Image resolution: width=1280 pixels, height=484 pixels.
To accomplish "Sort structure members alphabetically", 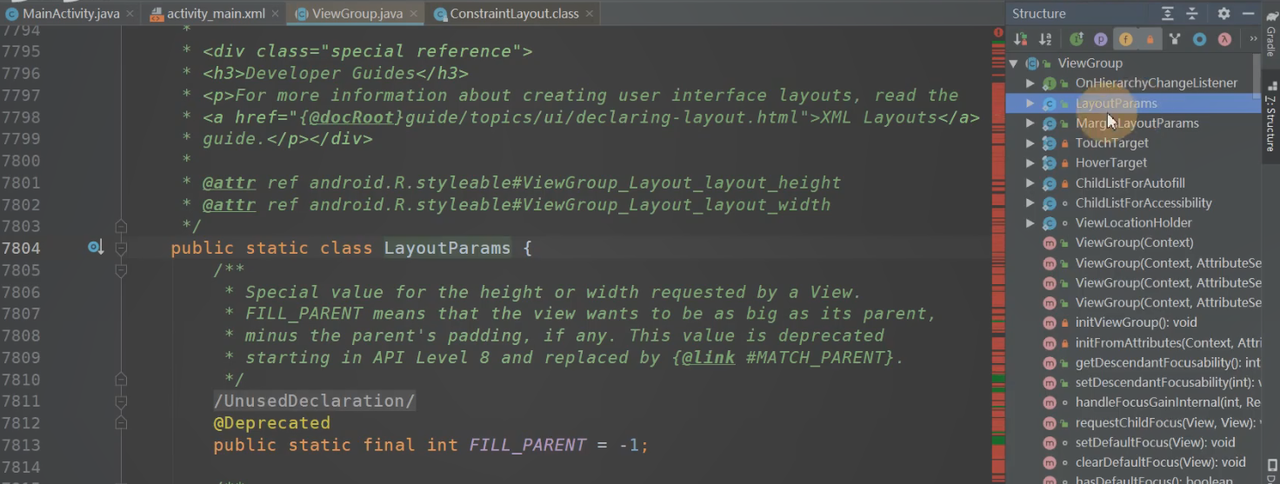I will pos(1045,39).
